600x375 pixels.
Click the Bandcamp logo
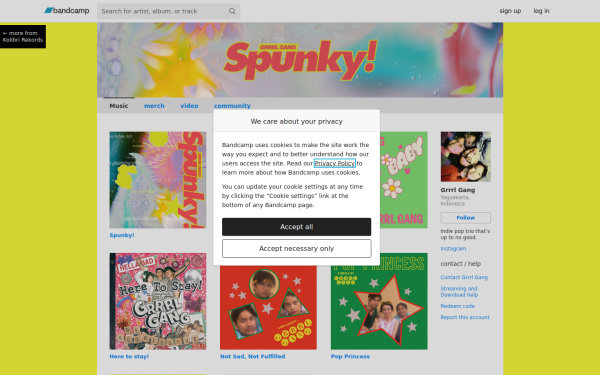[x=67, y=11]
